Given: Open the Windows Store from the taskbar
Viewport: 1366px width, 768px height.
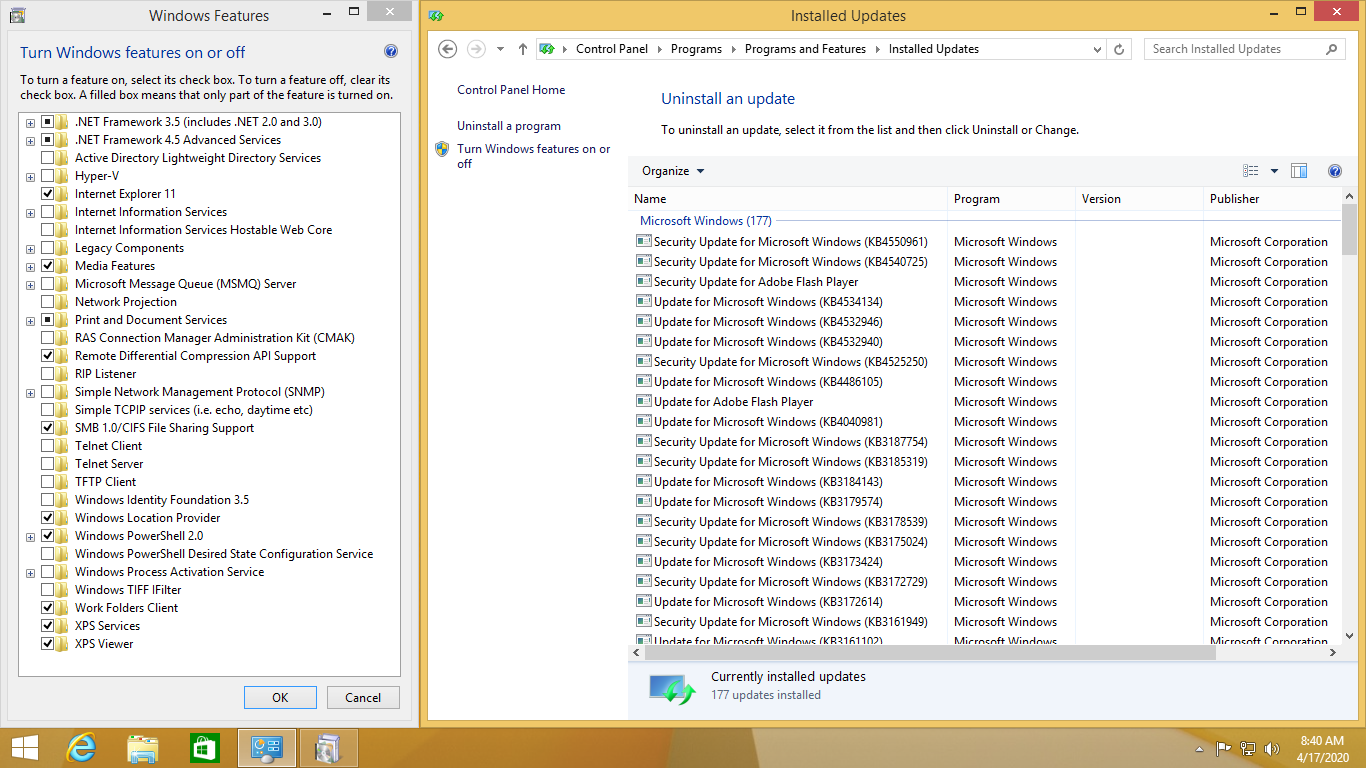Looking at the screenshot, I should pyautogui.click(x=204, y=748).
